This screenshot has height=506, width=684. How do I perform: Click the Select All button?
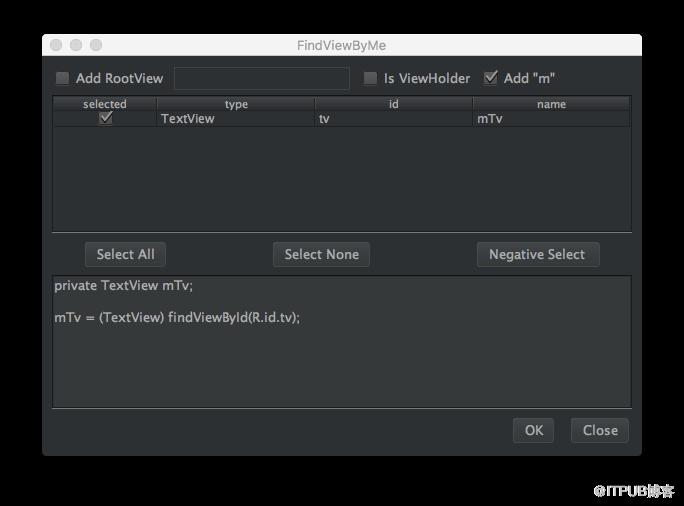click(x=125, y=254)
